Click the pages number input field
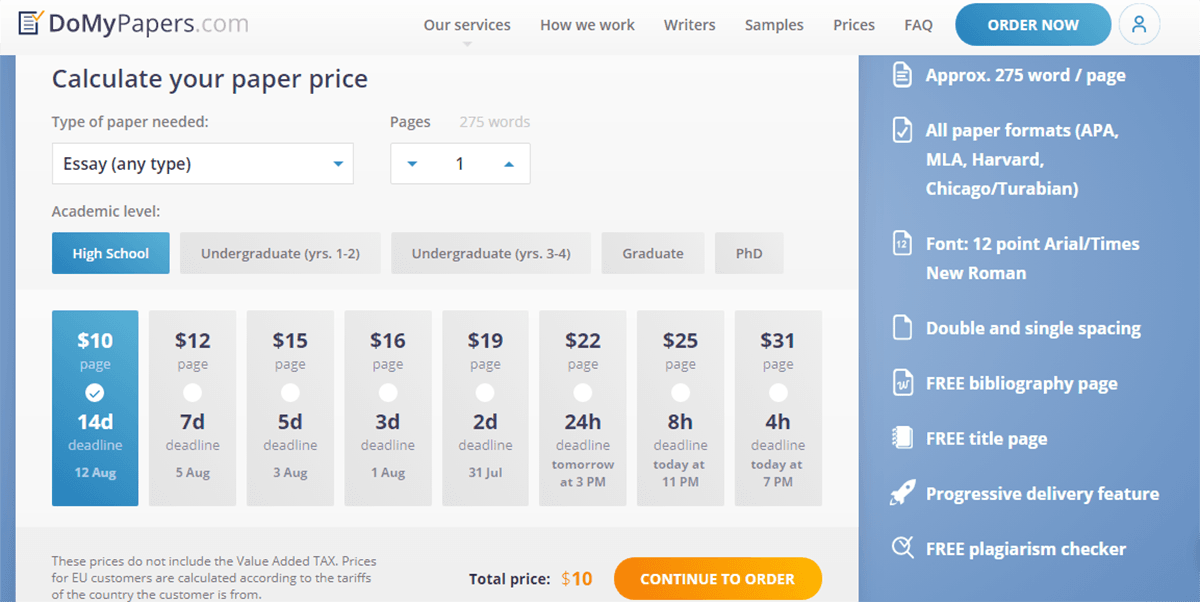Viewport: 1200px width, 602px height. (460, 164)
